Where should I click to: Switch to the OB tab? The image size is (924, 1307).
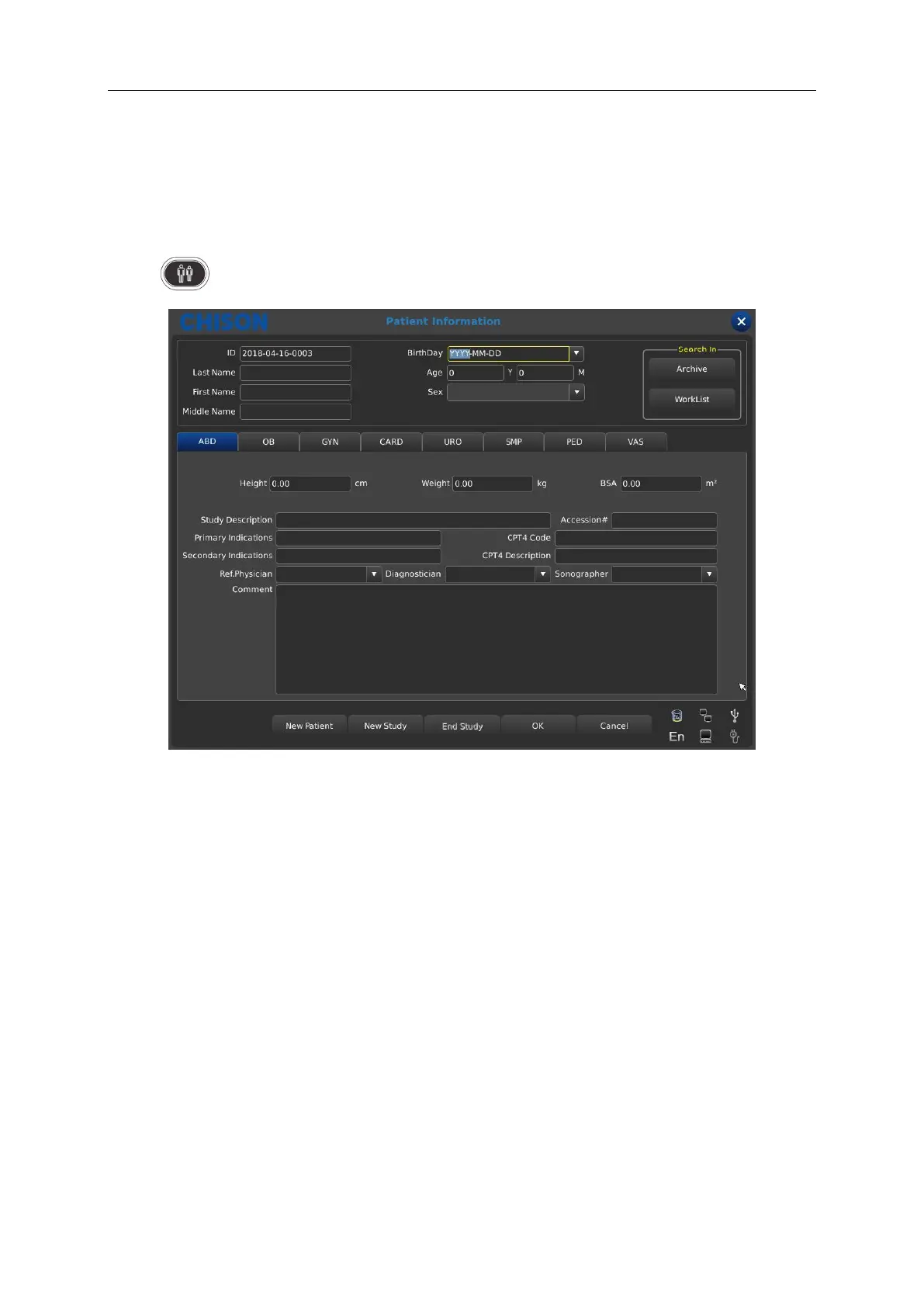pos(268,442)
